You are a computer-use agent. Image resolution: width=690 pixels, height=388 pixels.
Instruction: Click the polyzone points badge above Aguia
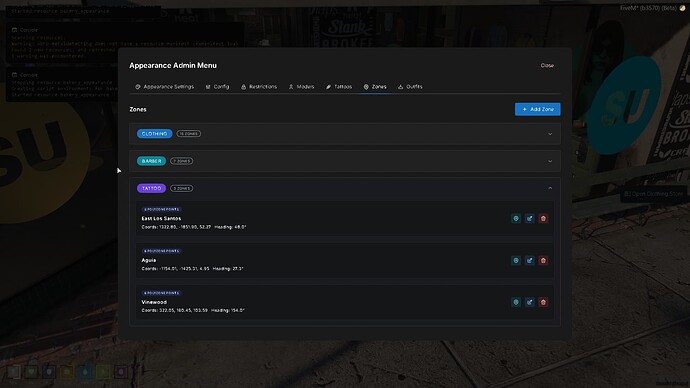click(161, 251)
